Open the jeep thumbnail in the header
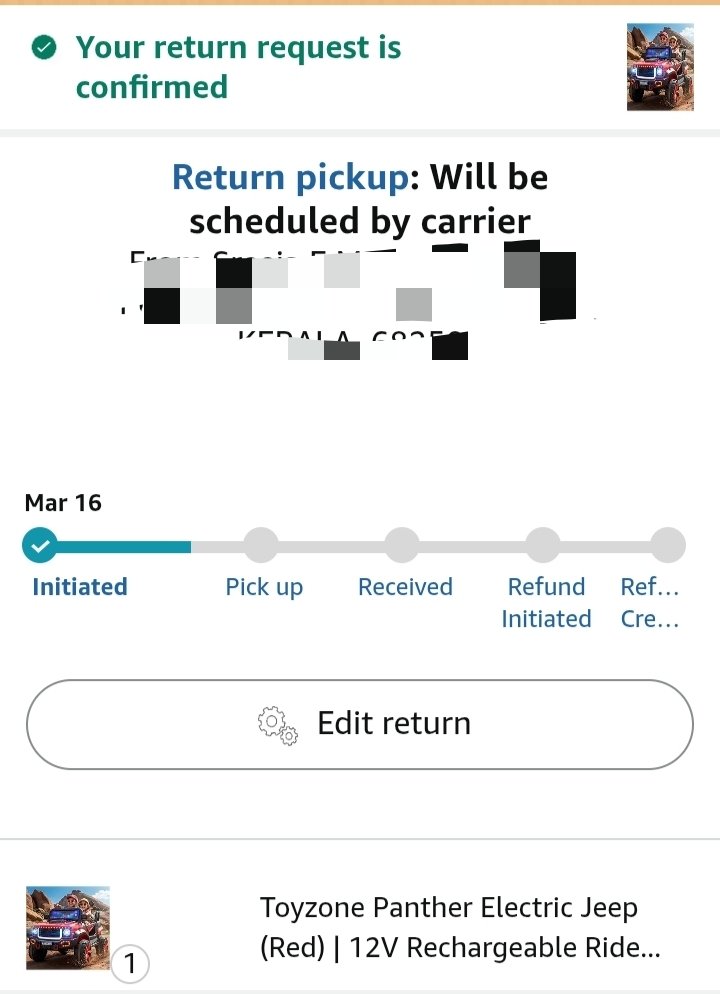720x994 pixels. pos(660,67)
